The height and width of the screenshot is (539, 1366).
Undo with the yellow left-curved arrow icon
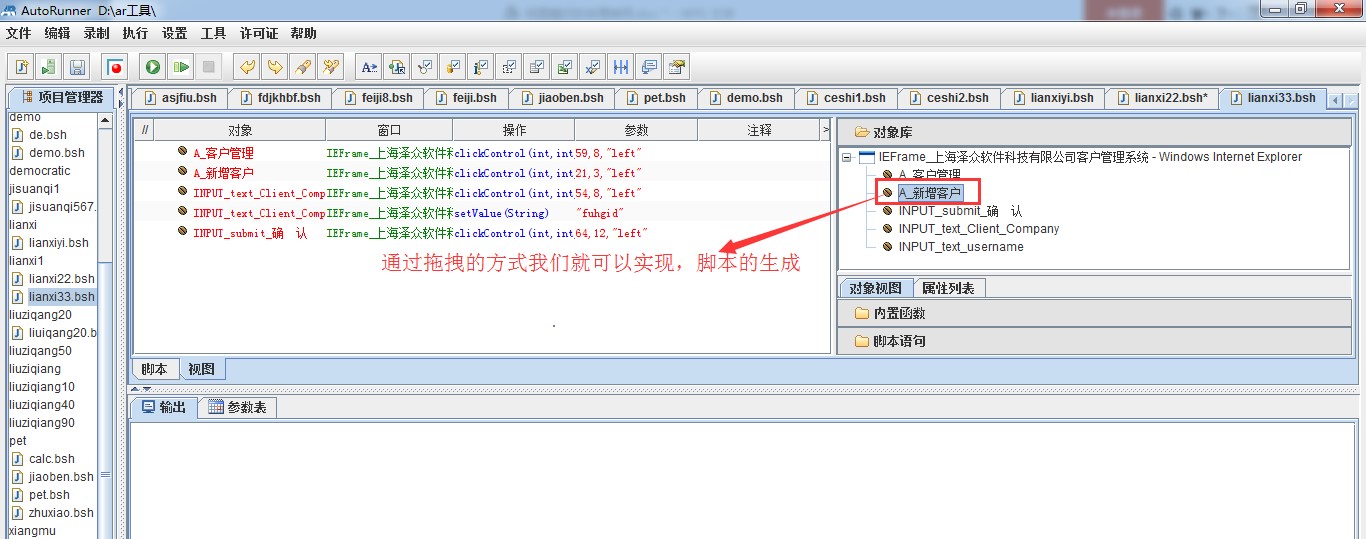click(247, 67)
